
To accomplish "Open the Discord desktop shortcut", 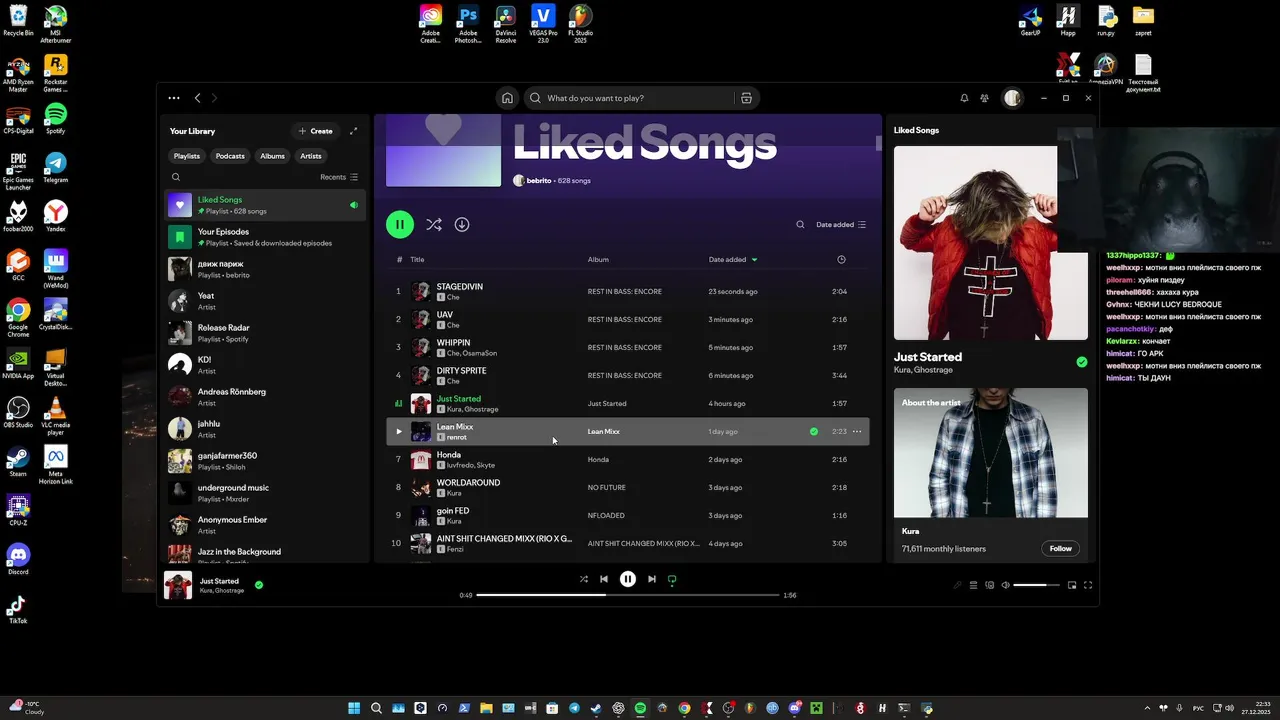I will point(17,559).
